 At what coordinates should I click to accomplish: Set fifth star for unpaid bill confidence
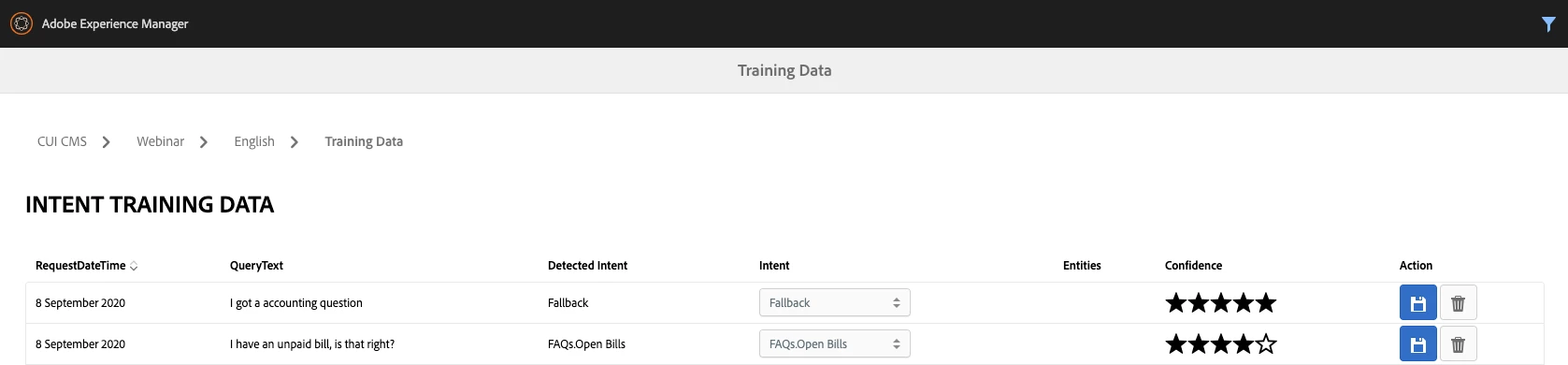pyautogui.click(x=1266, y=343)
